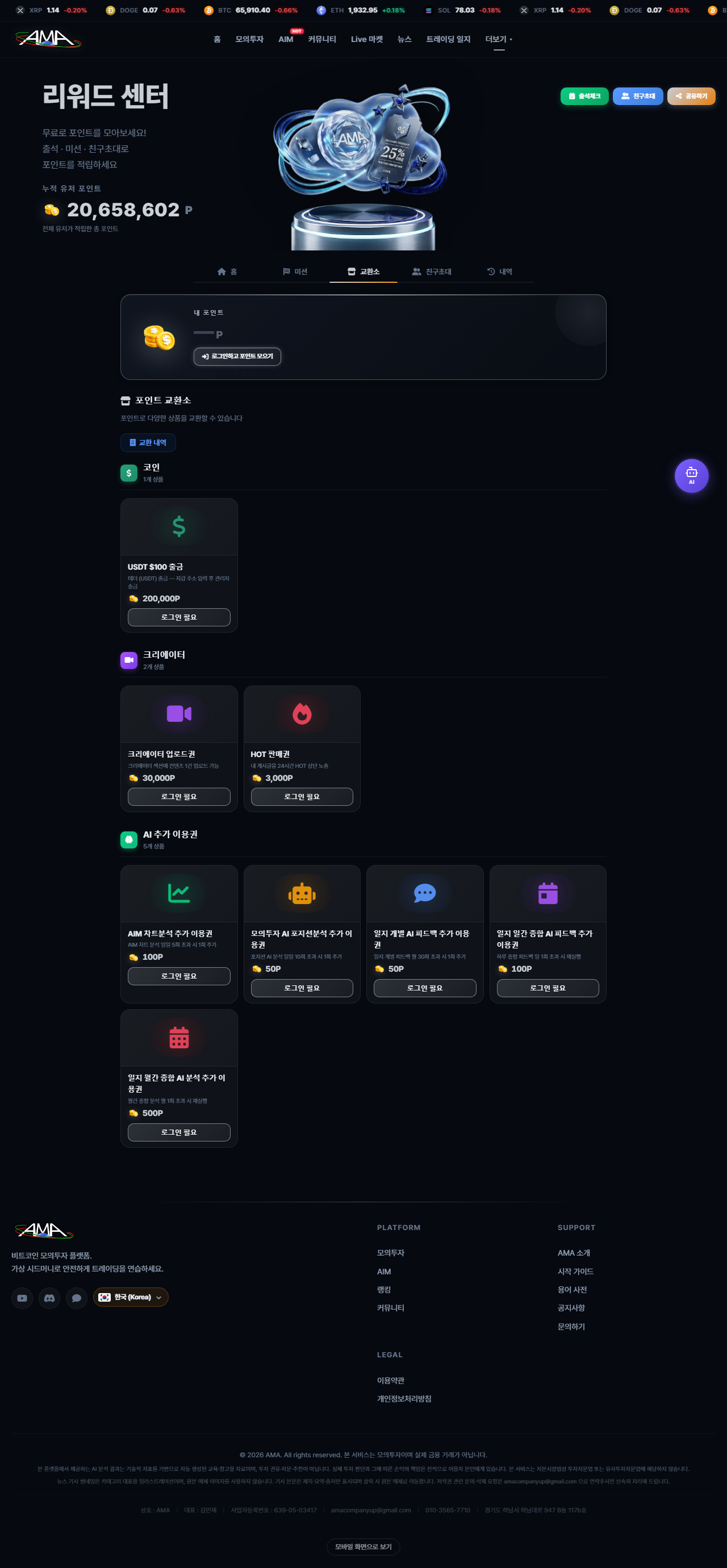
Task: Click the reward trophy hero image
Action: click(363, 166)
